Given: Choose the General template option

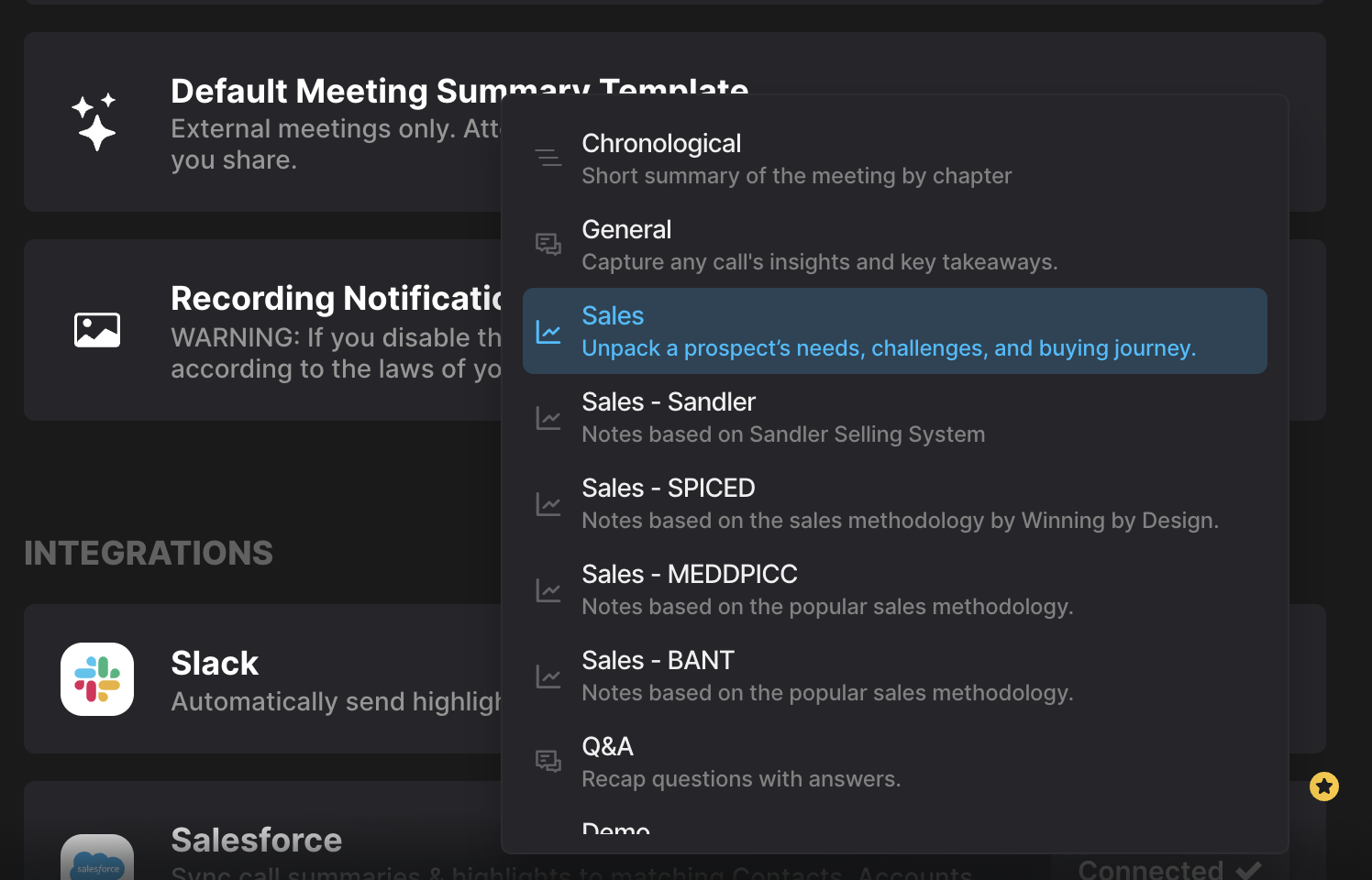Looking at the screenshot, I should point(895,245).
